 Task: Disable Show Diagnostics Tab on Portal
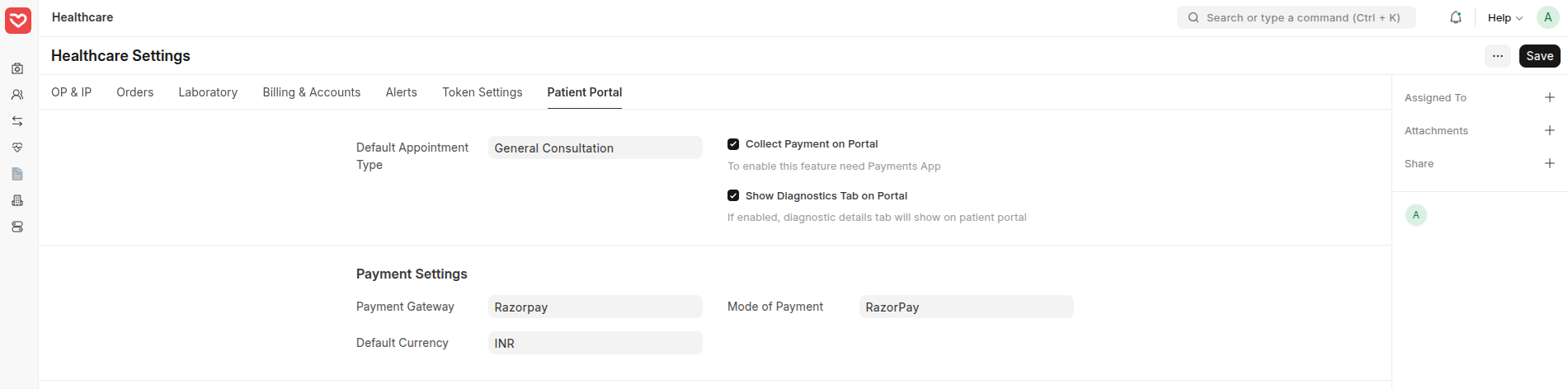[733, 196]
